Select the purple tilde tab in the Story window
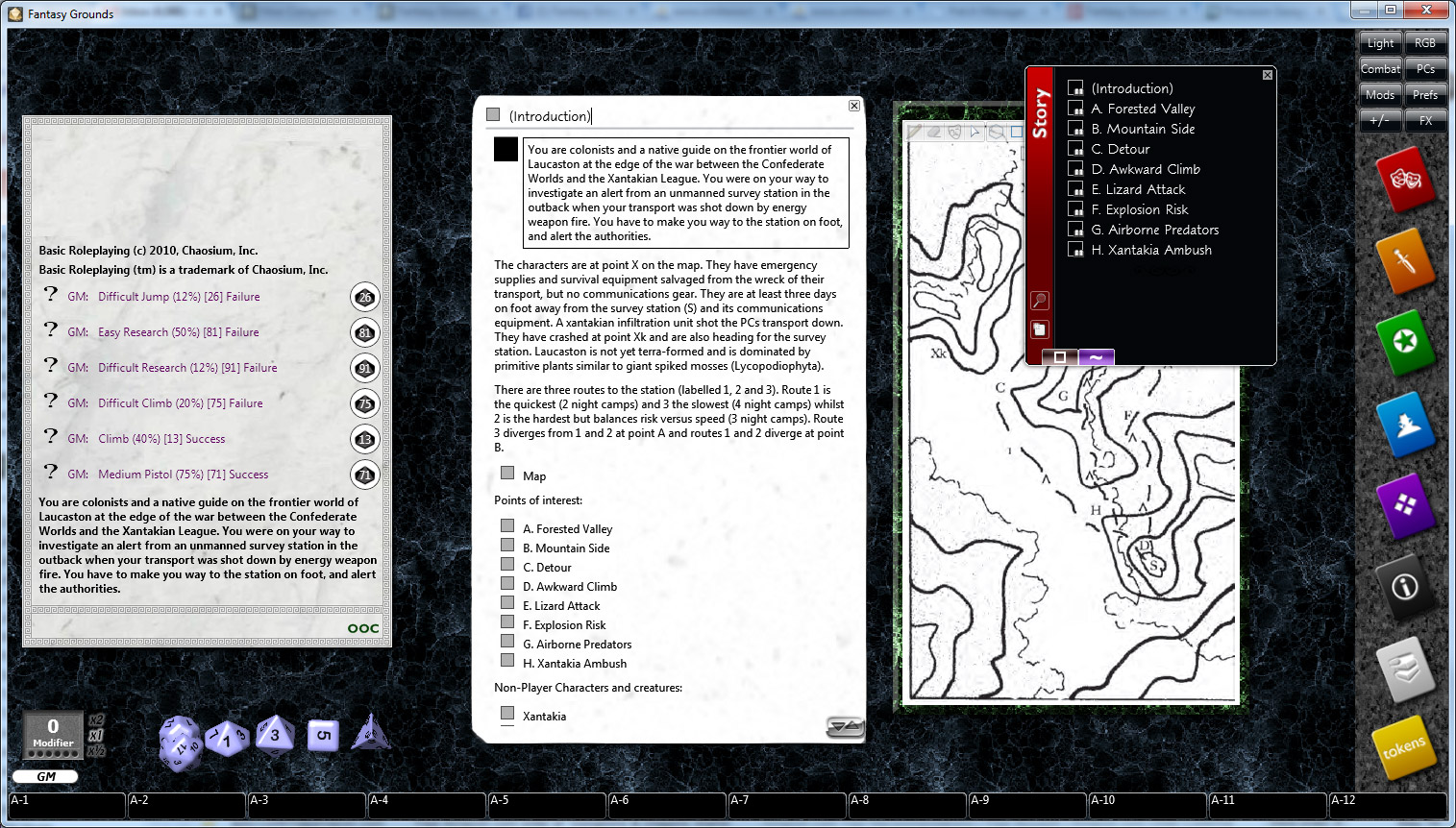 [x=1096, y=356]
